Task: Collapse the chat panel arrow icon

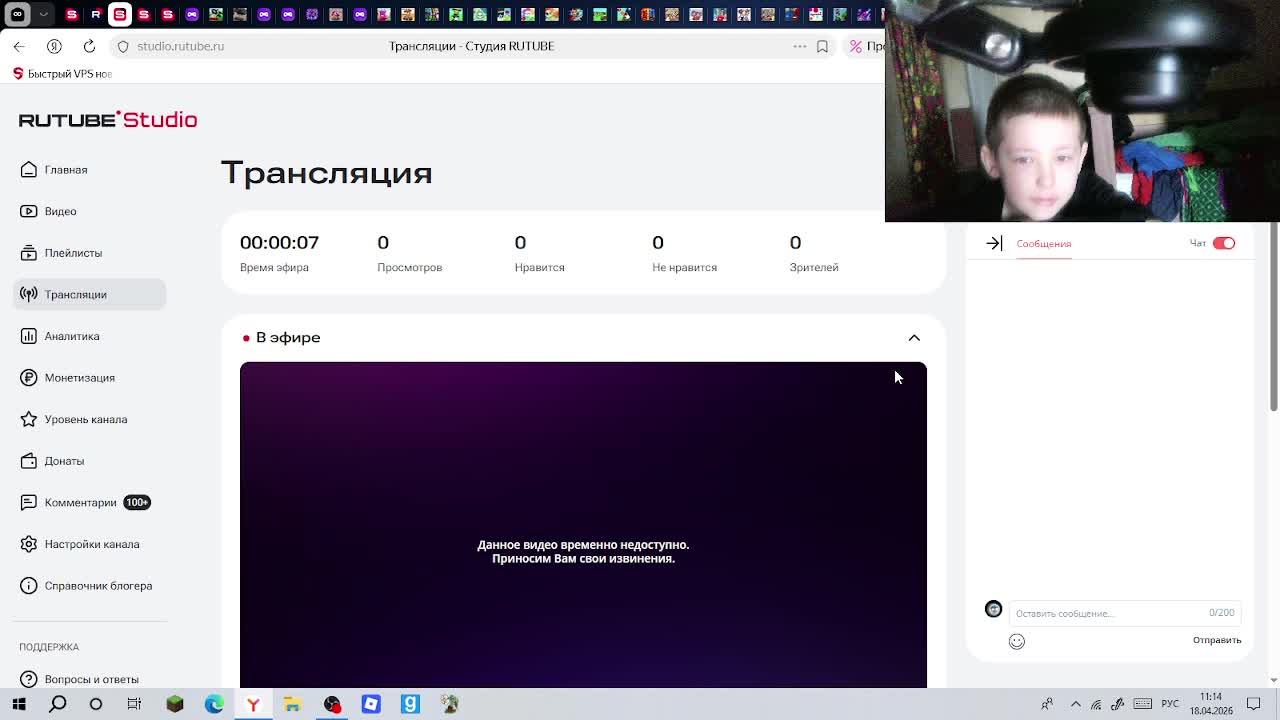Action: pos(994,243)
